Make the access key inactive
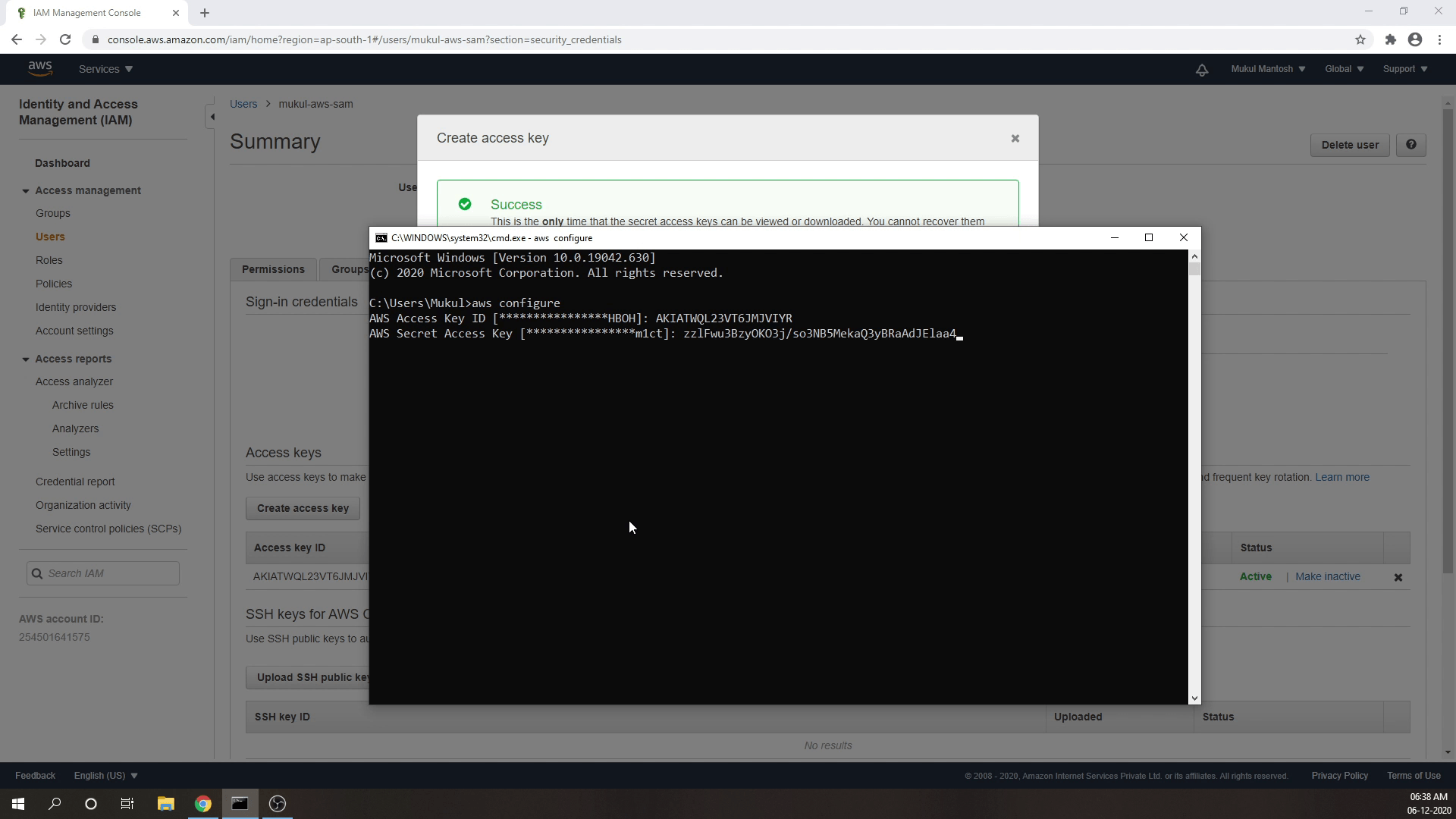This screenshot has height=819, width=1456. [1327, 576]
